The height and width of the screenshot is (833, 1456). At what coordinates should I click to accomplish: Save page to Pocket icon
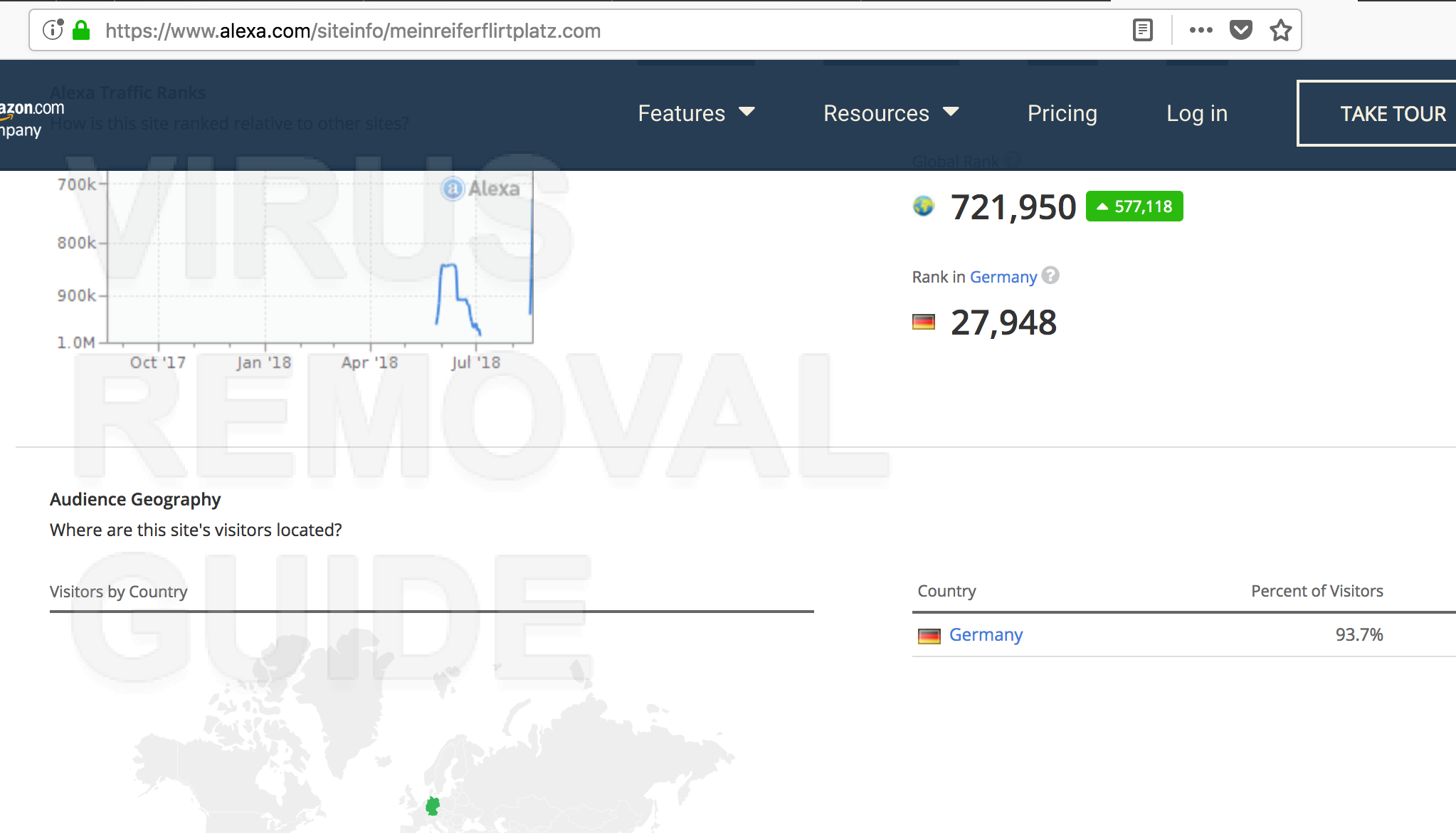pyautogui.click(x=1240, y=30)
